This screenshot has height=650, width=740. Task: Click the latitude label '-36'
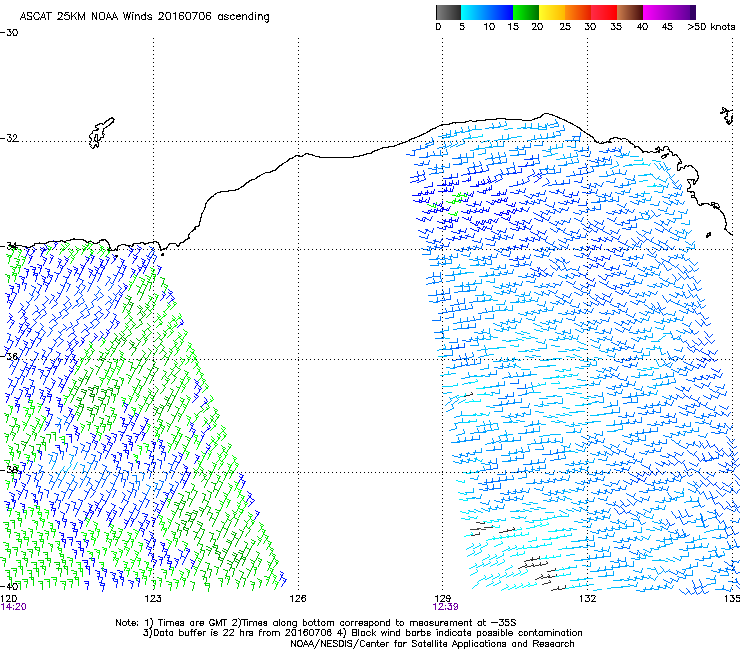pos(9,356)
